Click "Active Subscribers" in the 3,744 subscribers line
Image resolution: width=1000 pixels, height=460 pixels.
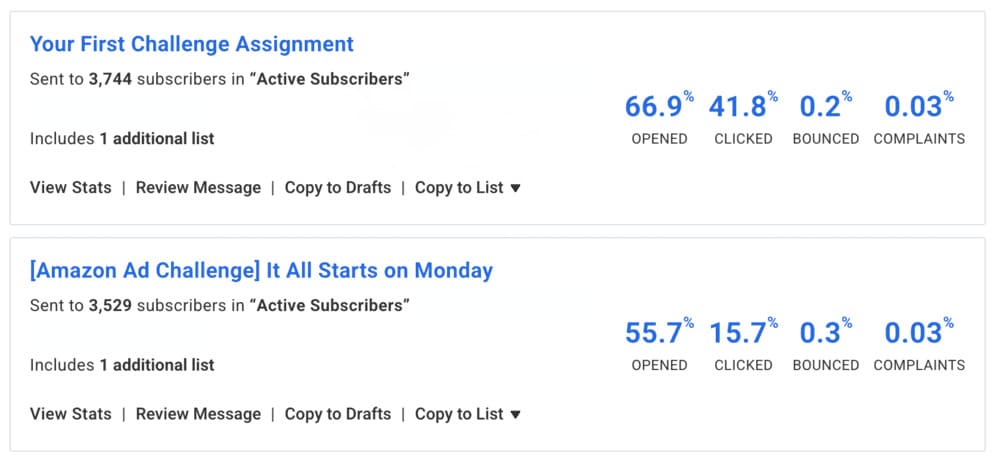click(329, 79)
